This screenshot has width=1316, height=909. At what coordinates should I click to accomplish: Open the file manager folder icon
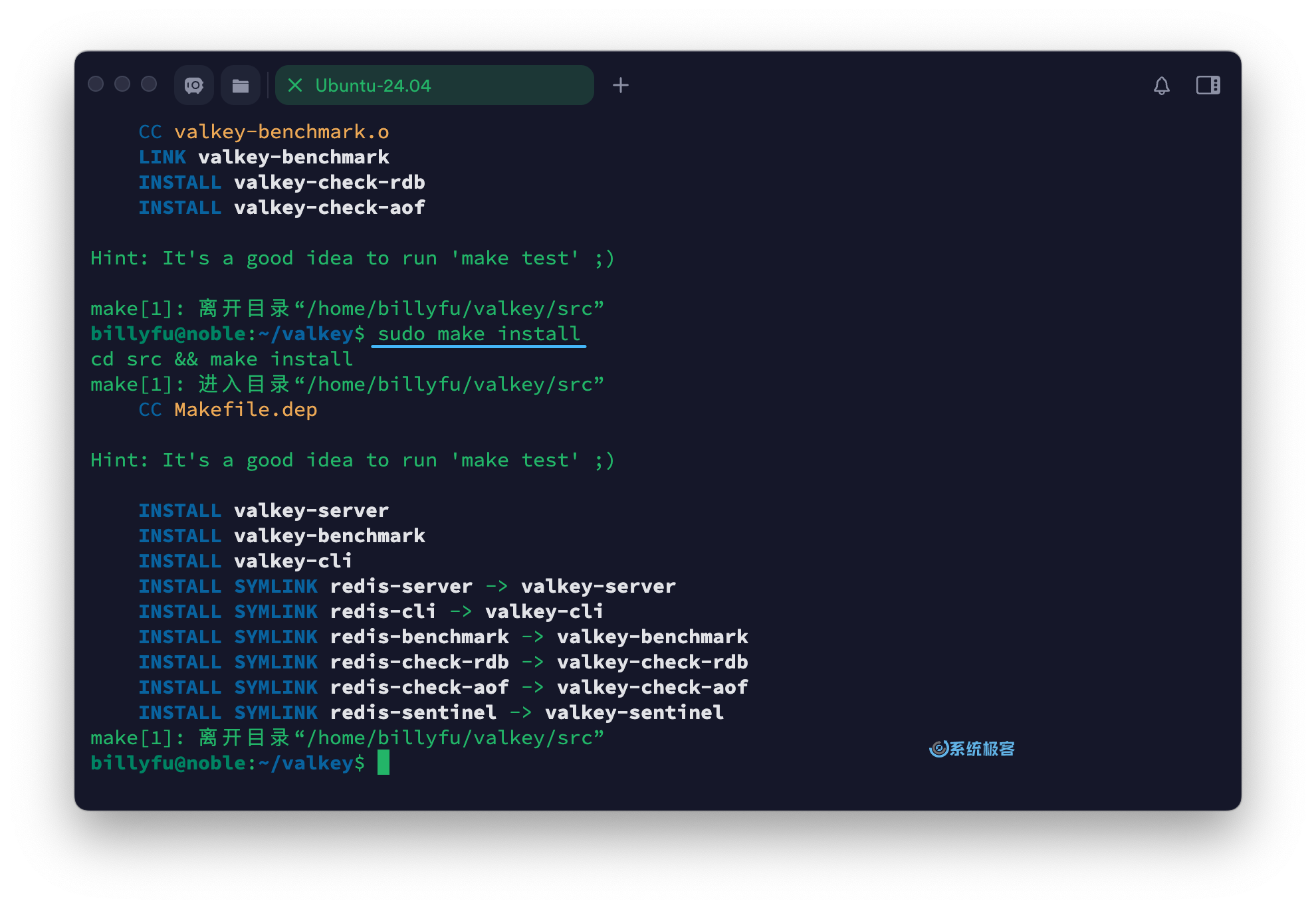(240, 85)
